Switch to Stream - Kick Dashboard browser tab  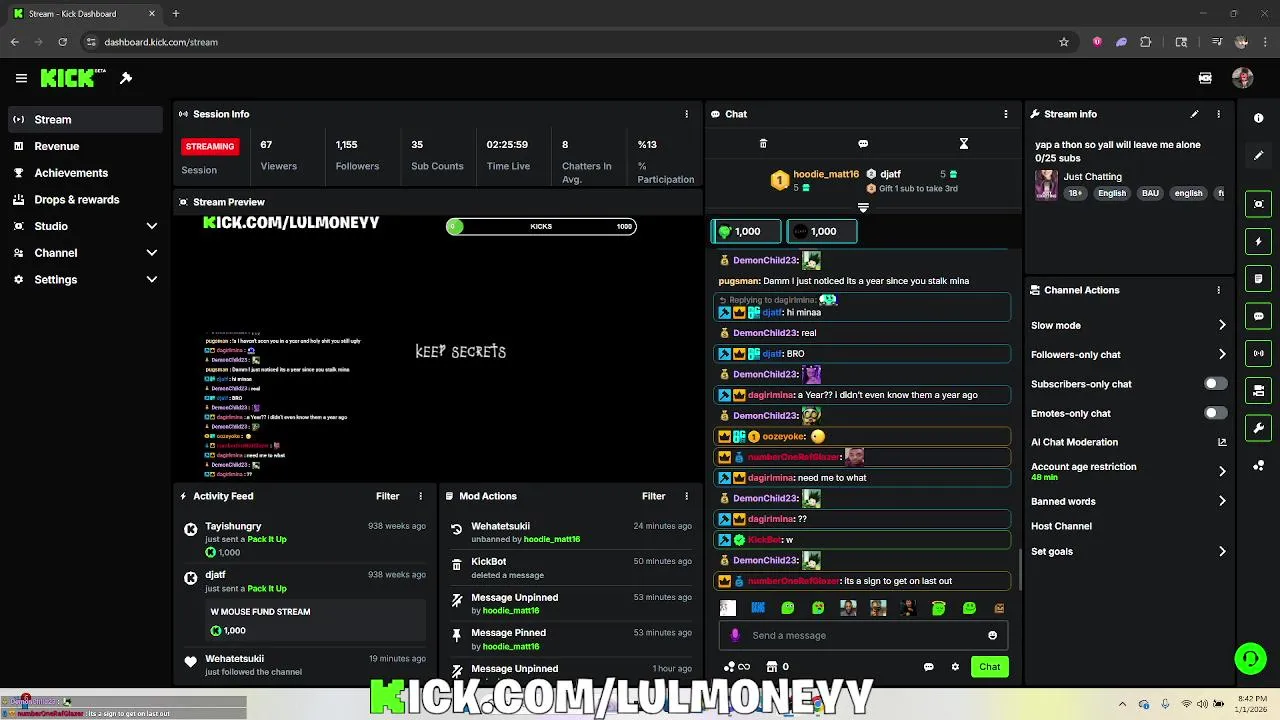84,14
